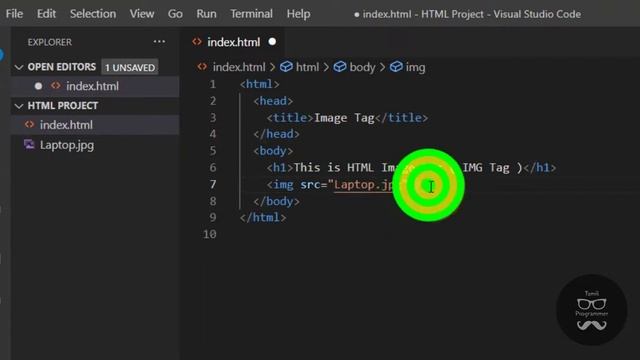640x360 pixels.
Task: Click line number 10 in the gutter
Action: [x=209, y=234]
